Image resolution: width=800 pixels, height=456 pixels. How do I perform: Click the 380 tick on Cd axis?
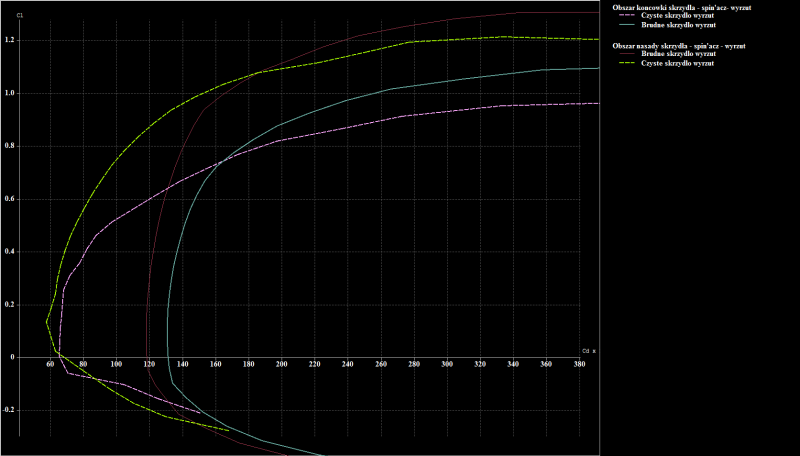(x=579, y=366)
